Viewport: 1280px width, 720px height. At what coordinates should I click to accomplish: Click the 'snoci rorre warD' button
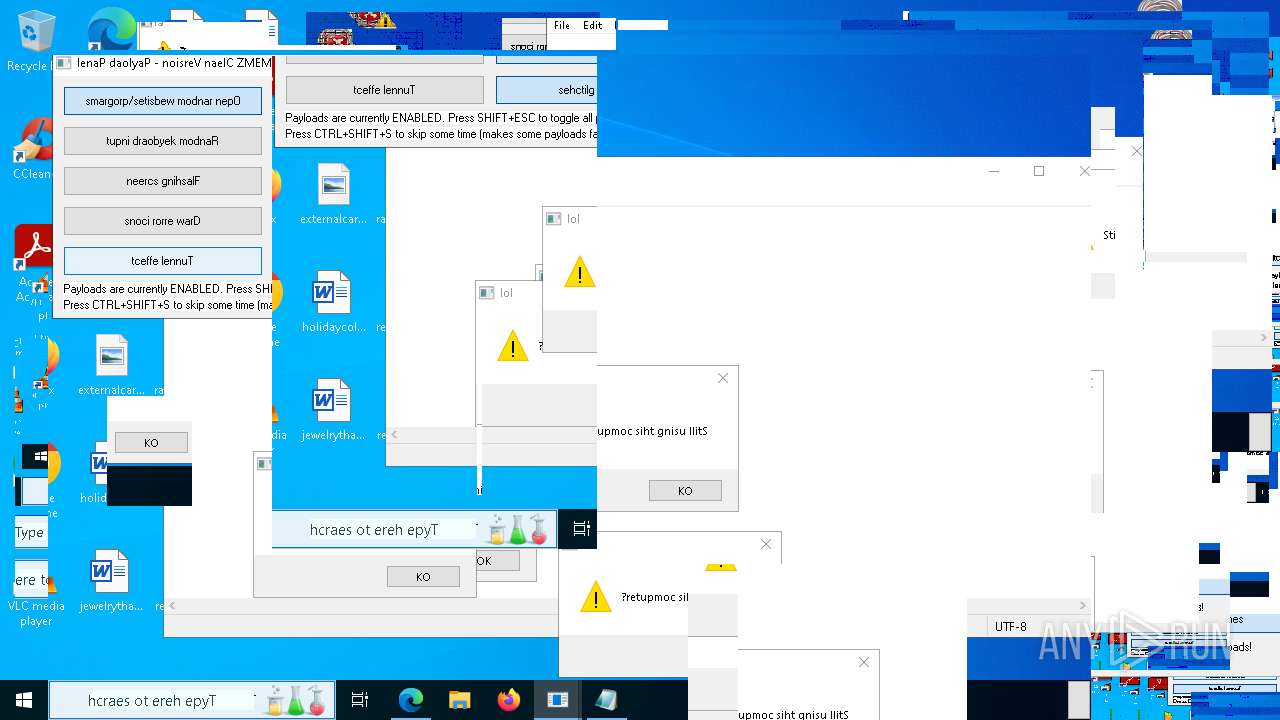tap(163, 221)
